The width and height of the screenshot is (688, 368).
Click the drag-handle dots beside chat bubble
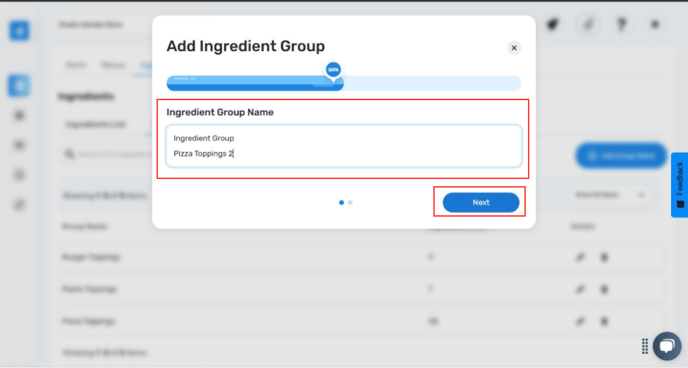point(645,346)
